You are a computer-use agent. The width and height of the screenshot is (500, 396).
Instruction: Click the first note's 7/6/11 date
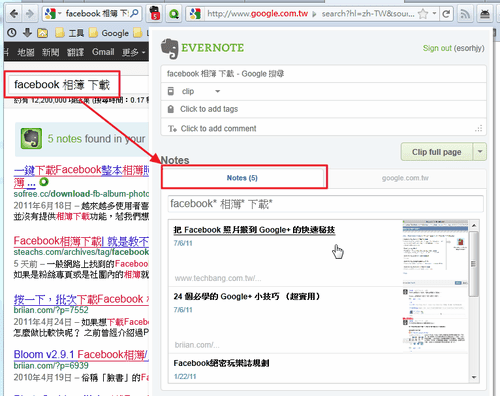point(183,243)
